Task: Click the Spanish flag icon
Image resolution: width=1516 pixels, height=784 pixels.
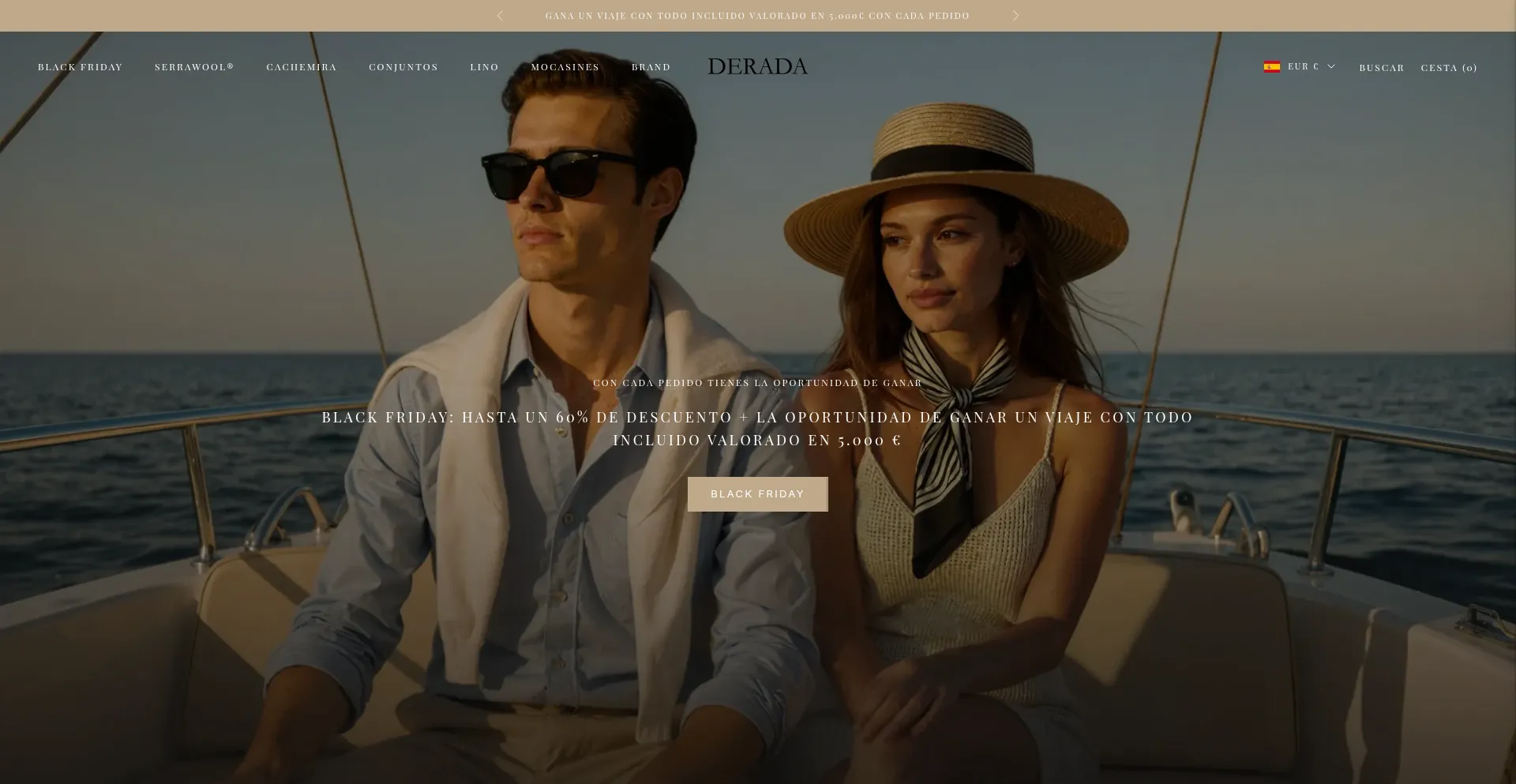Action: (x=1271, y=67)
